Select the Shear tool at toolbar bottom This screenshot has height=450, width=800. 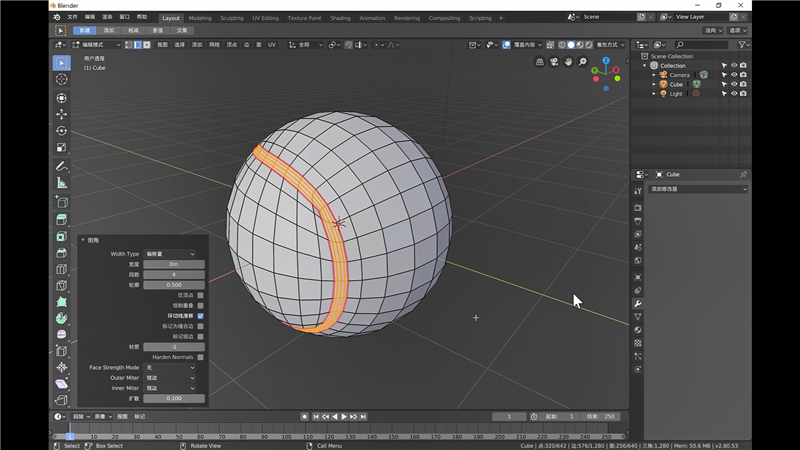(62, 383)
